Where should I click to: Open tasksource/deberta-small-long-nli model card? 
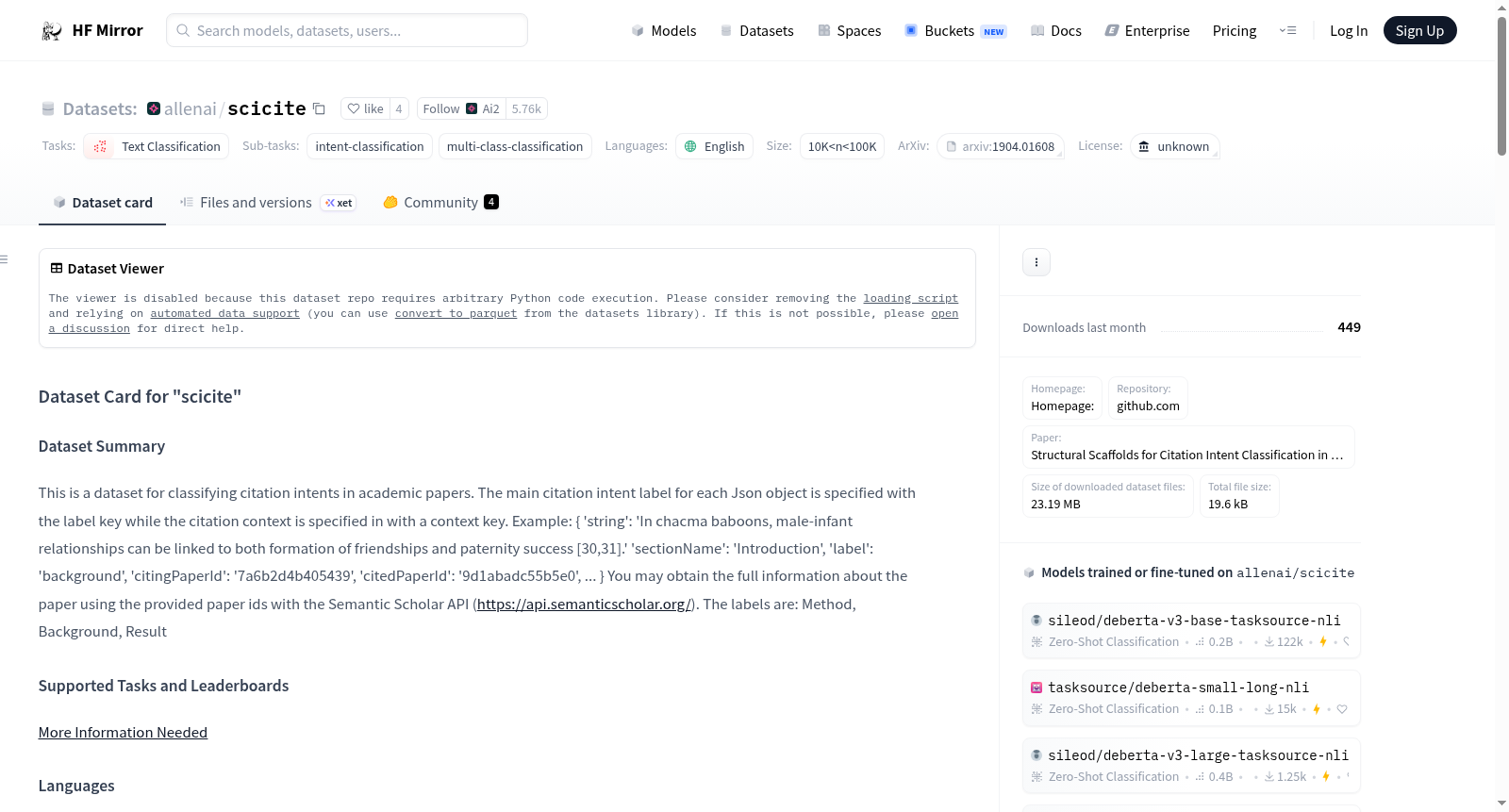(x=1191, y=697)
